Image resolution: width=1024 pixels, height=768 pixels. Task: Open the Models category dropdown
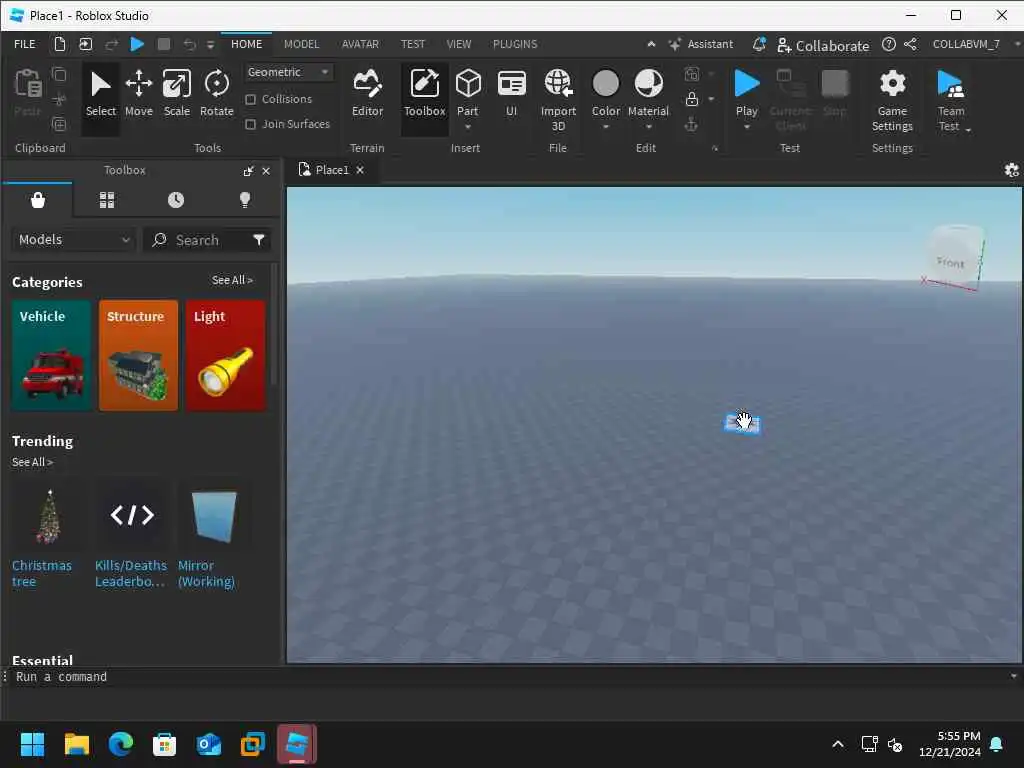73,240
